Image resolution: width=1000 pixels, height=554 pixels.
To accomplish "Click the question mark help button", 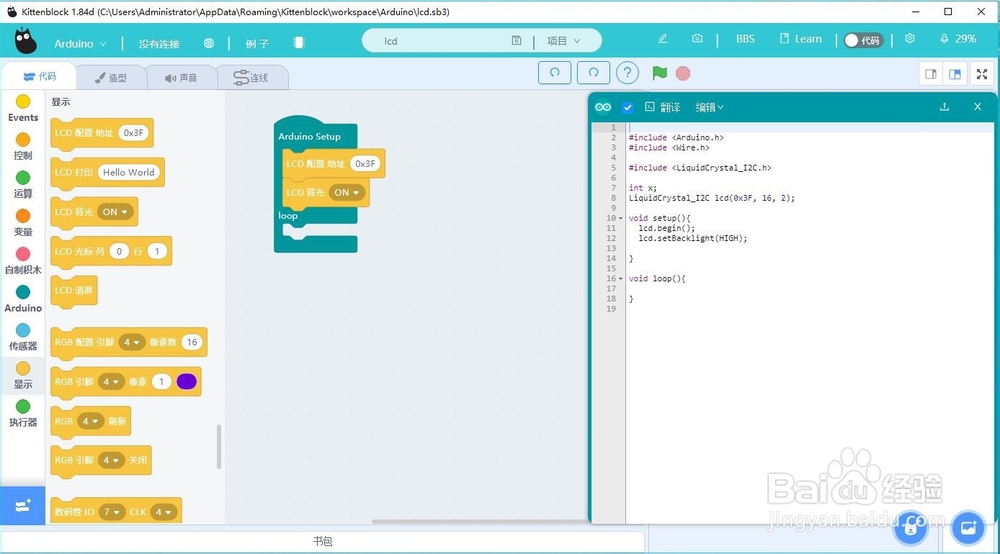I will pos(628,73).
